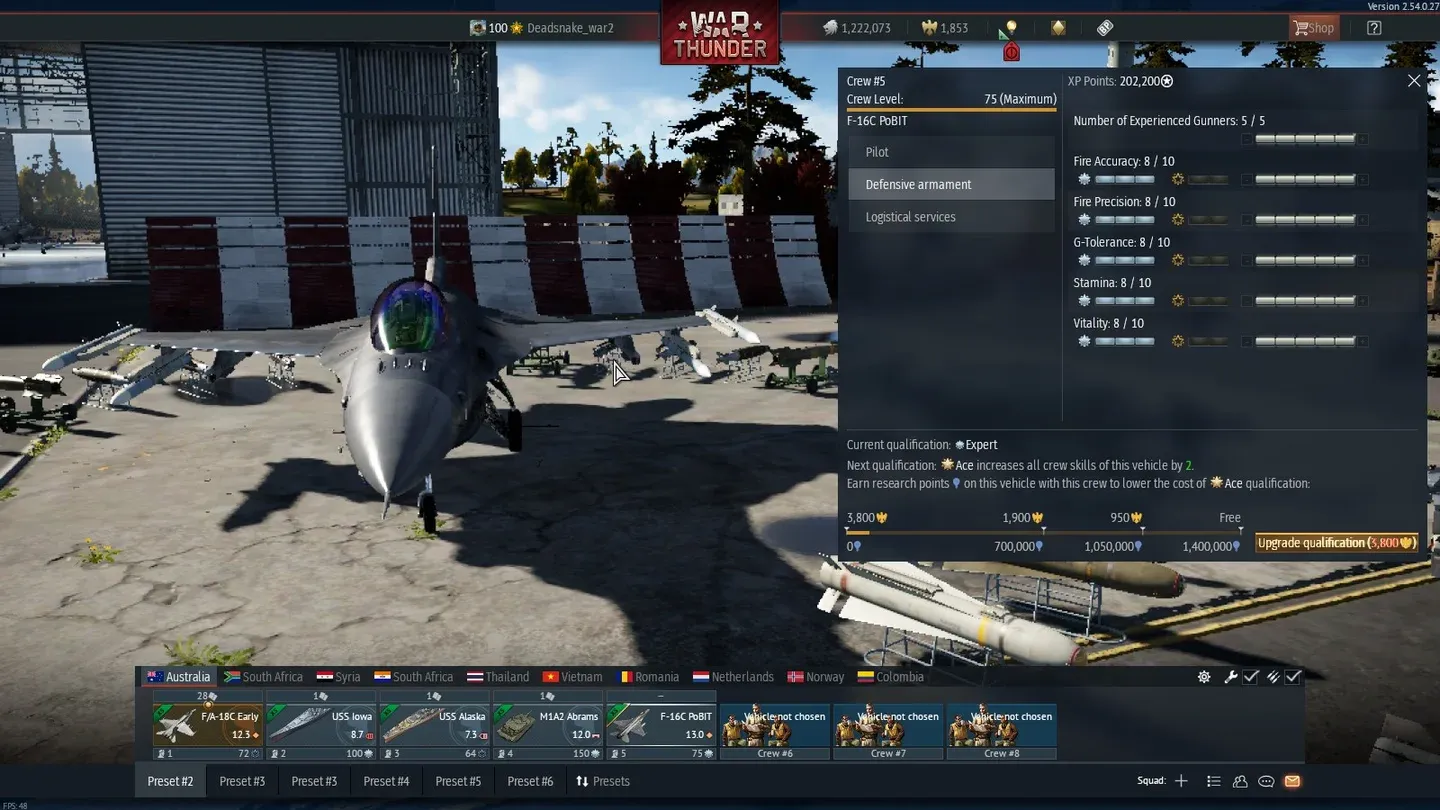Select the F-16C PoBIT vehicle slot
Viewport: 1440px width, 810px height.
661,725
